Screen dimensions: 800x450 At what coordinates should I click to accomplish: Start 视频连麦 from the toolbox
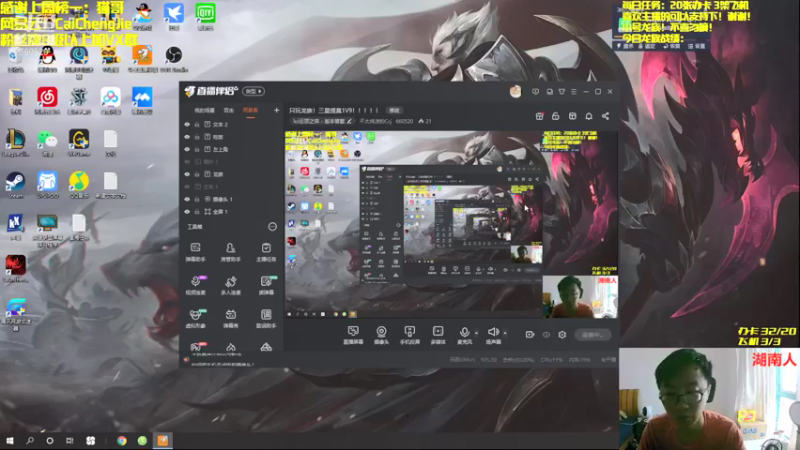pyautogui.click(x=195, y=285)
